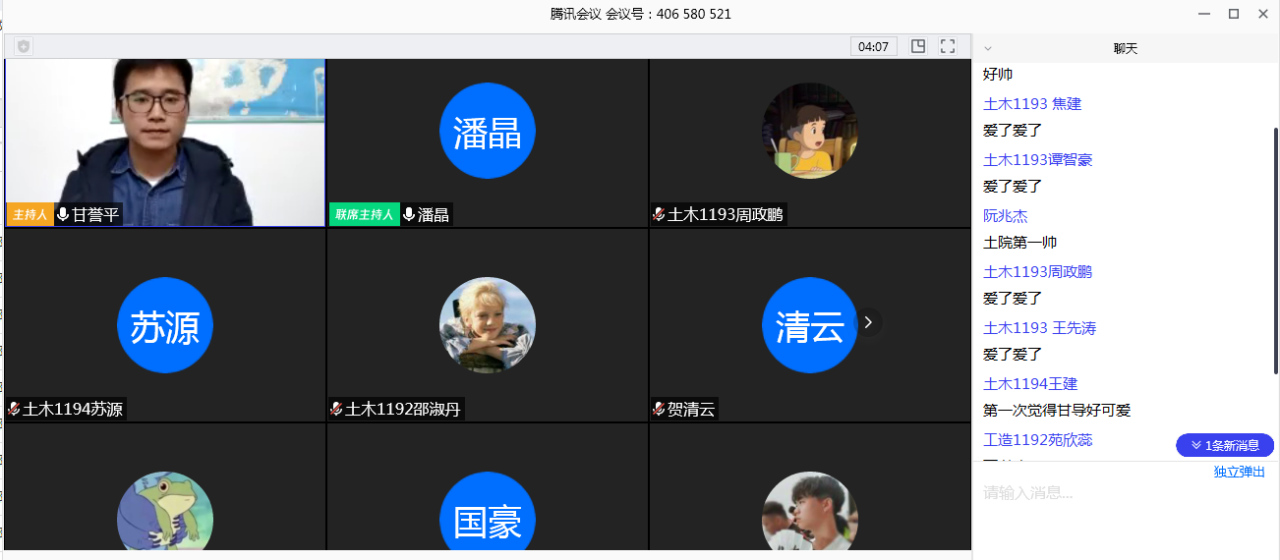Image resolution: width=1280 pixels, height=560 pixels.
Task: Click sender name 土木1193 焦建
Action: pos(1032,104)
